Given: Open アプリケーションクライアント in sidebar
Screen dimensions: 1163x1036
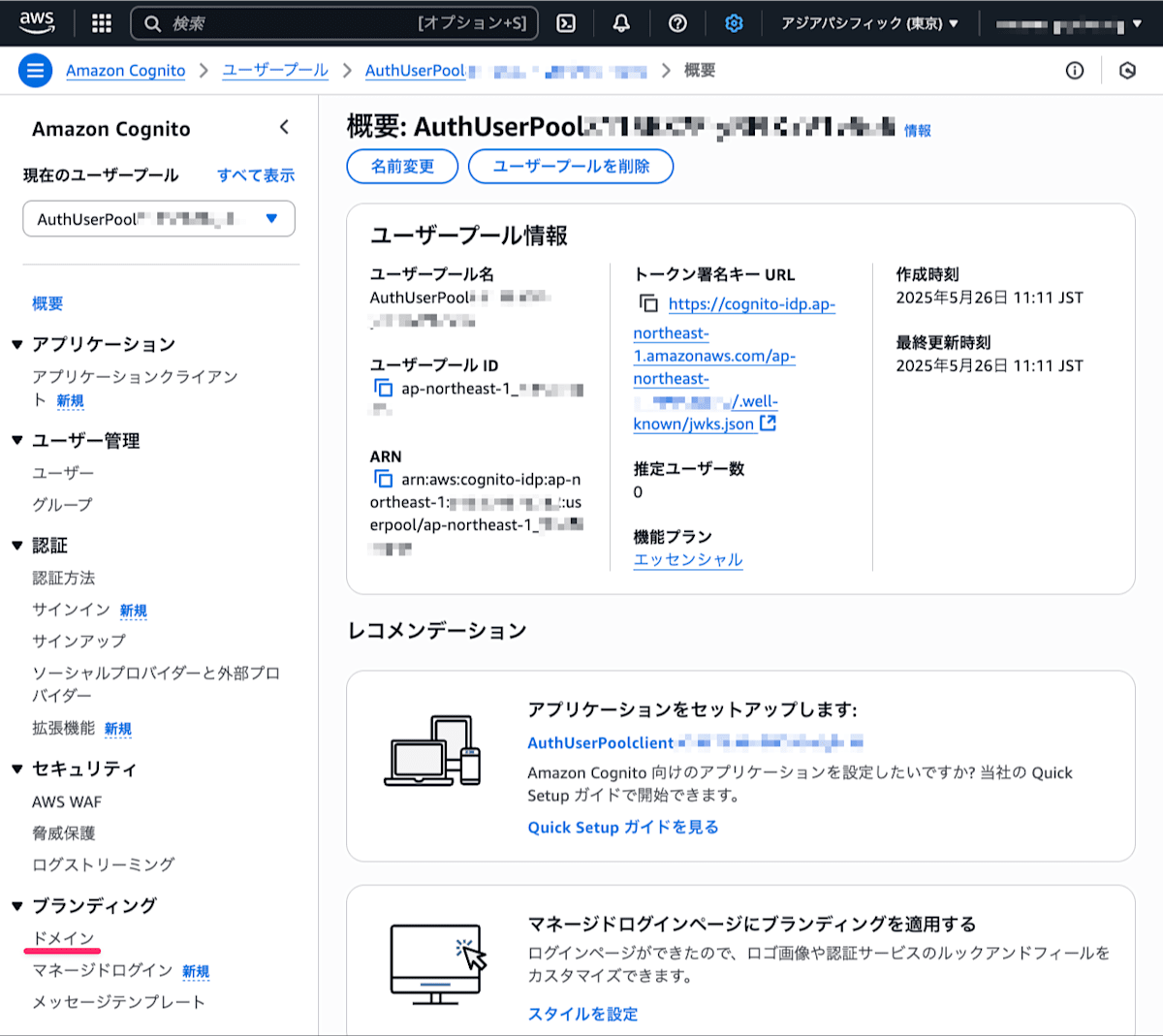Looking at the screenshot, I should [135, 388].
